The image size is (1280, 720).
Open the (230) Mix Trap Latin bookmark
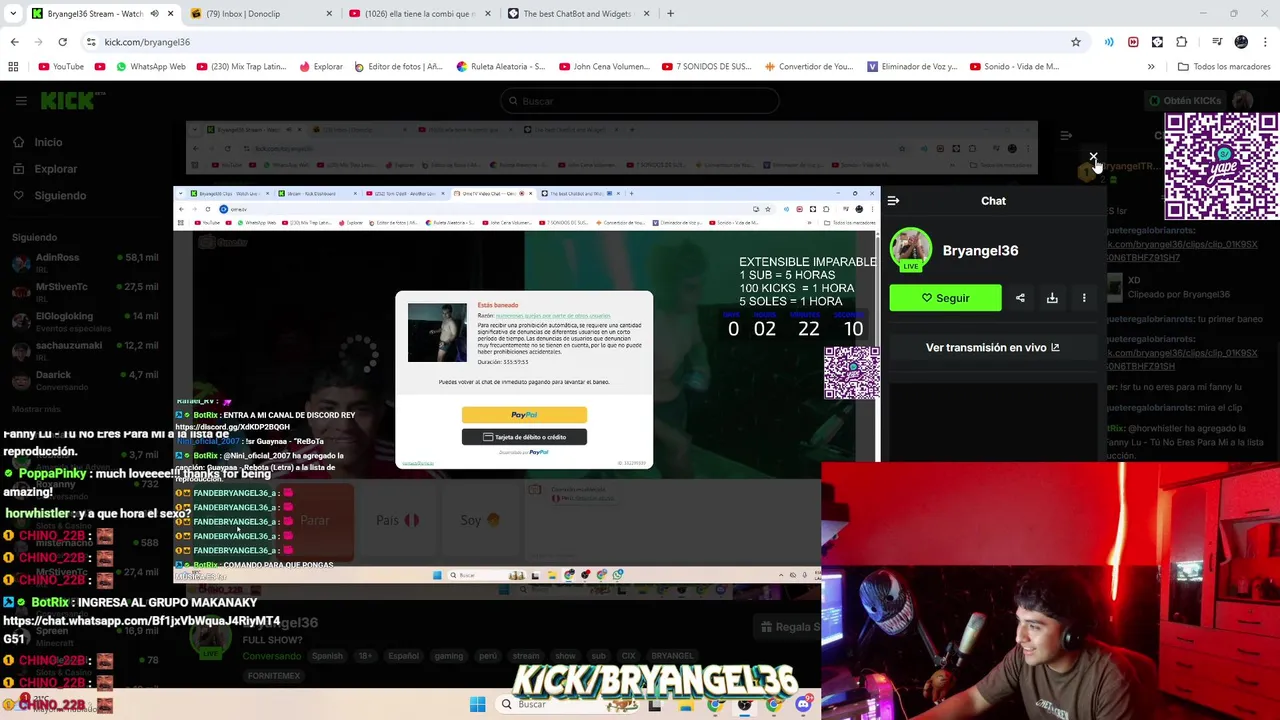242,67
